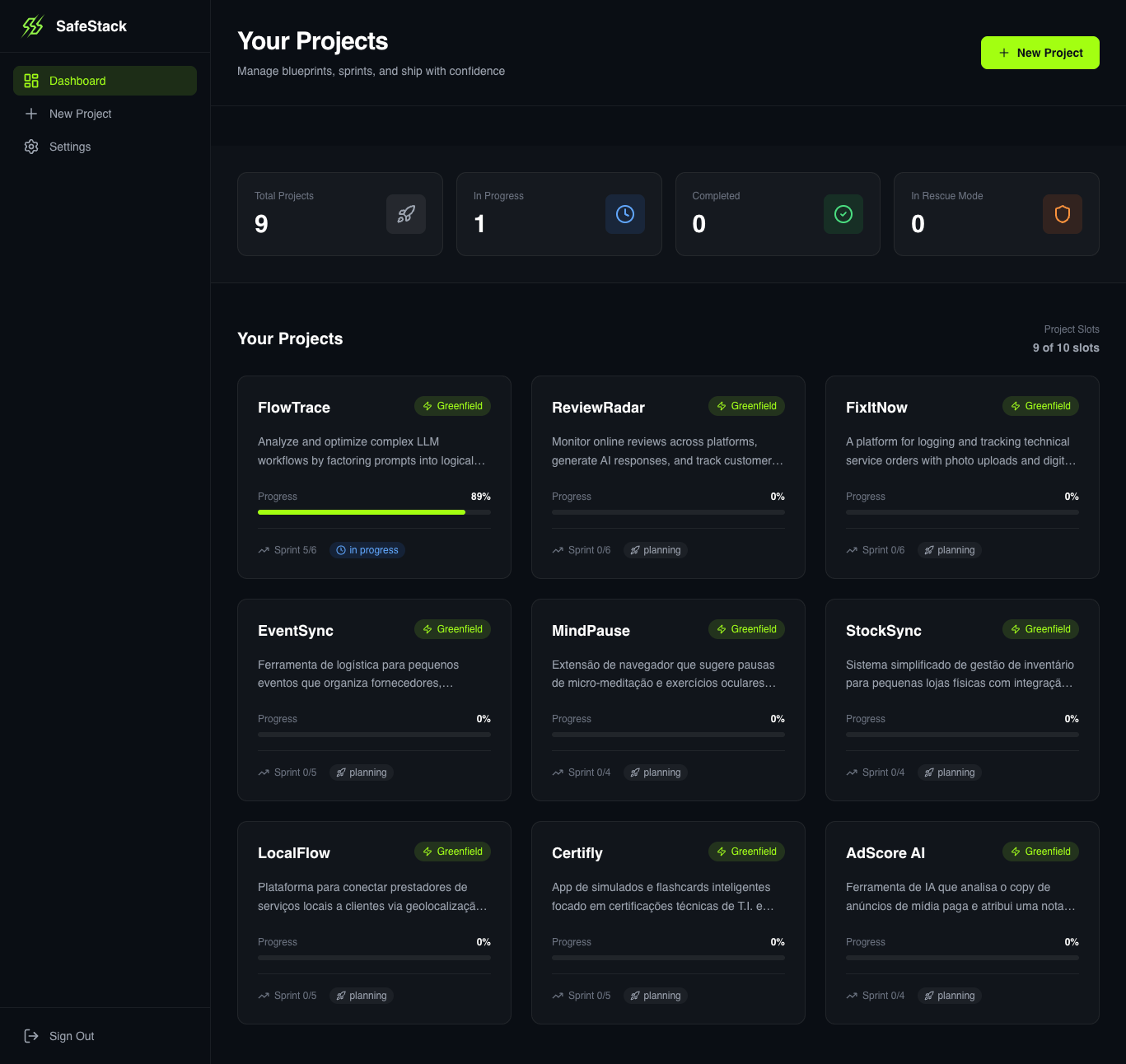1126x1064 pixels.
Task: Click the Sign Out link
Action: [72, 1036]
